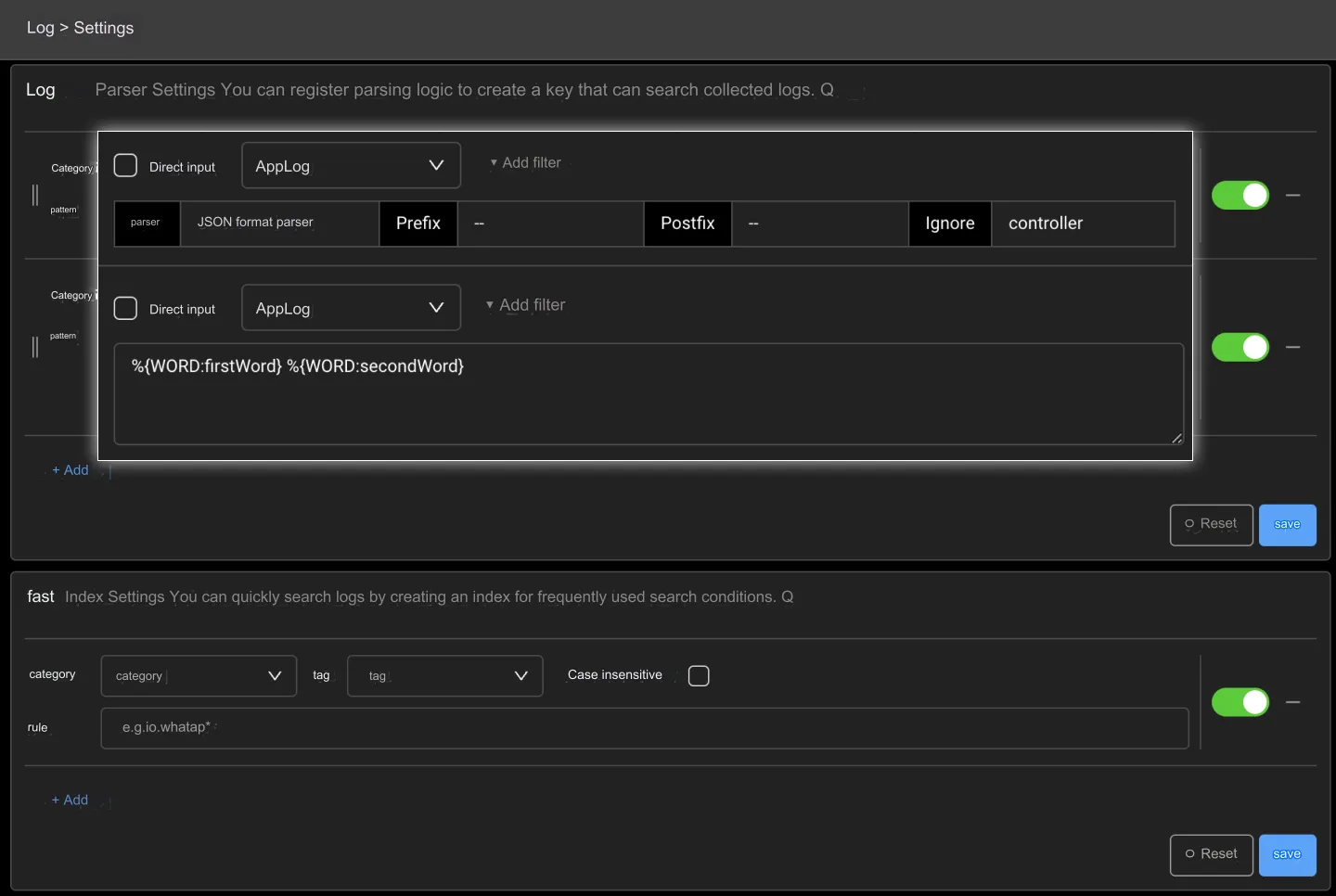This screenshot has height=896, width=1336.
Task: Click the WORD pattern text area
Action: click(649, 394)
